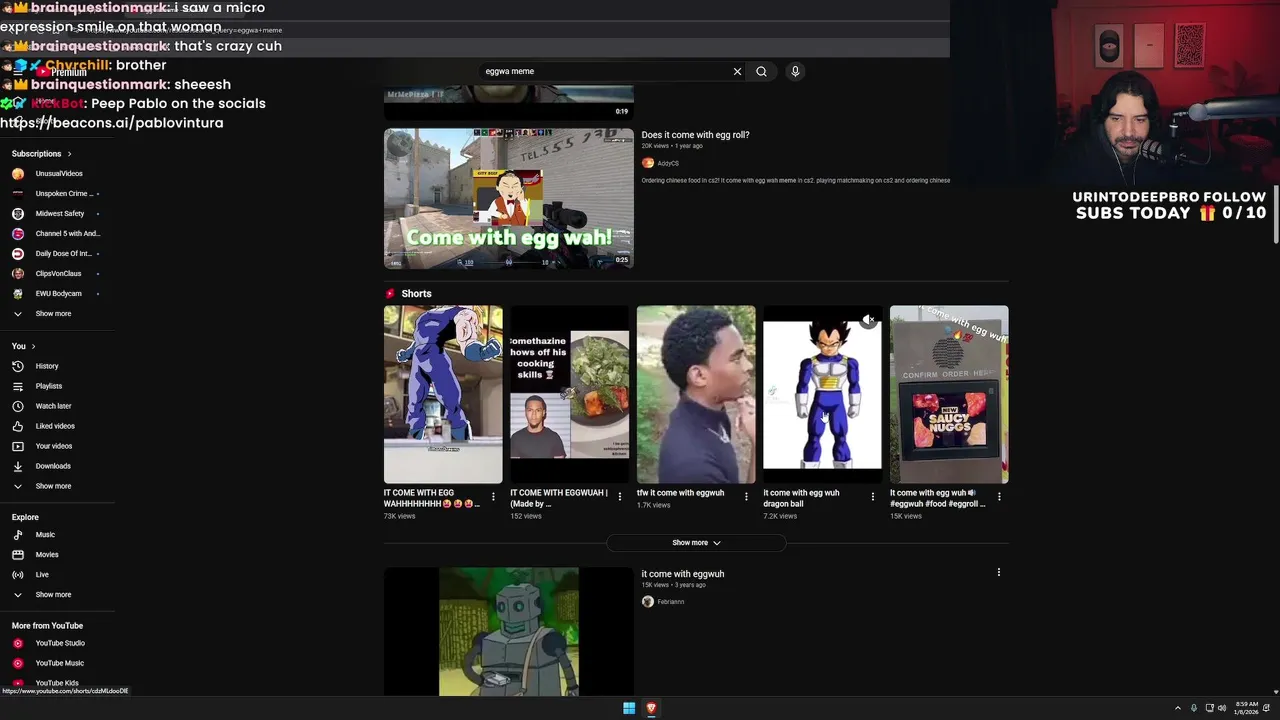Screen dimensions: 1280x720
Task: Open the Watch later clock icon
Action: pyautogui.click(x=17, y=406)
